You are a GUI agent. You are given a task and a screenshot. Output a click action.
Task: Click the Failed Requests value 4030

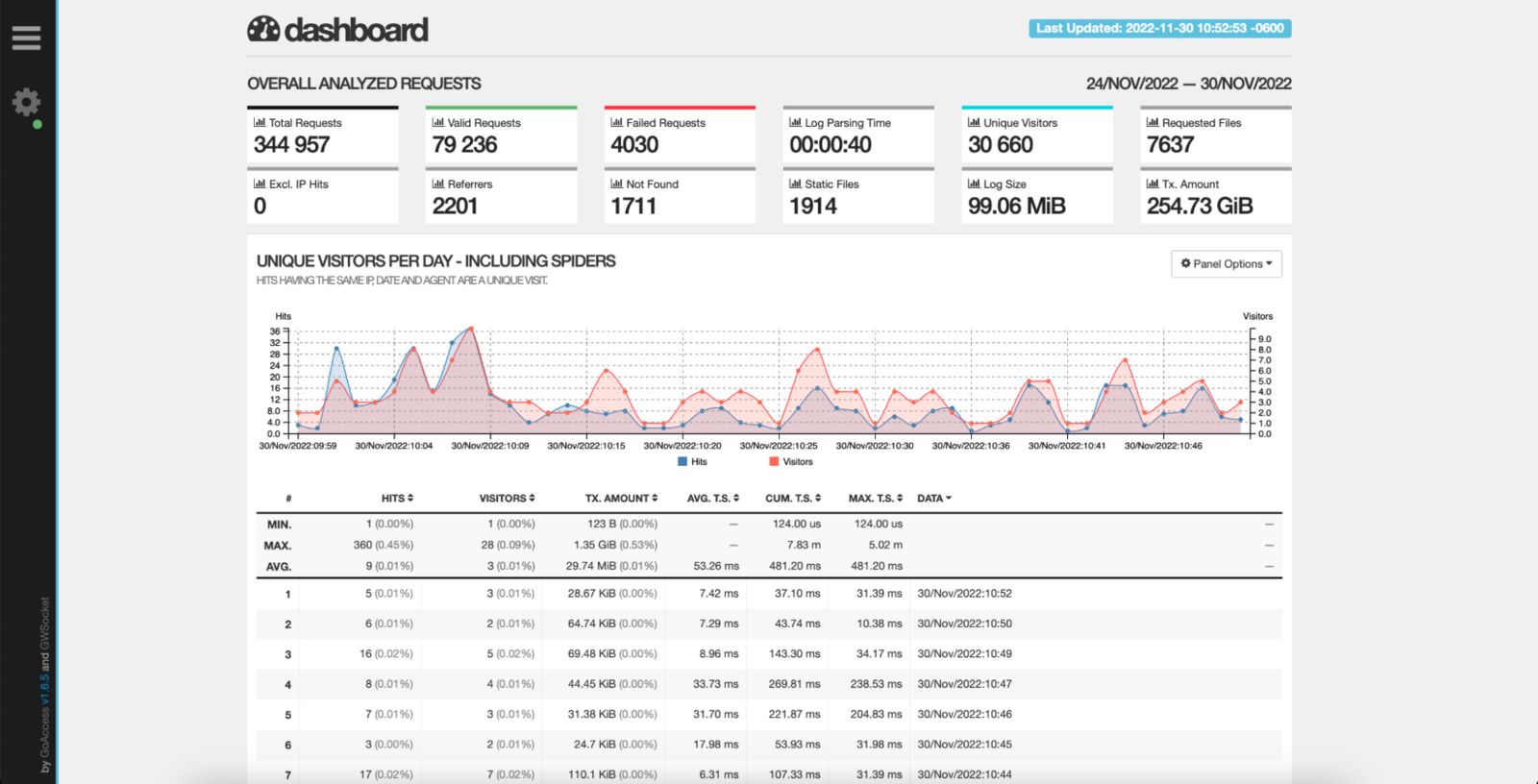[634, 145]
